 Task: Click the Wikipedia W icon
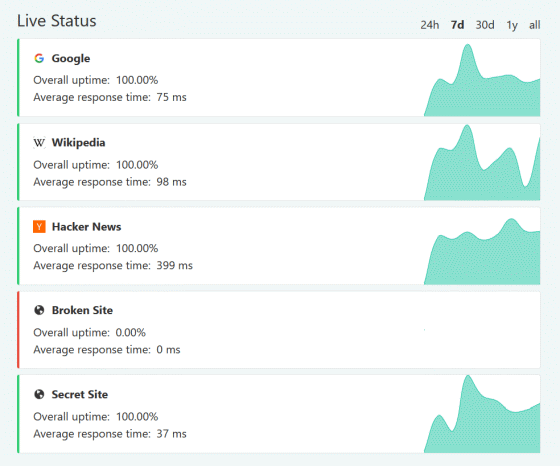39,142
